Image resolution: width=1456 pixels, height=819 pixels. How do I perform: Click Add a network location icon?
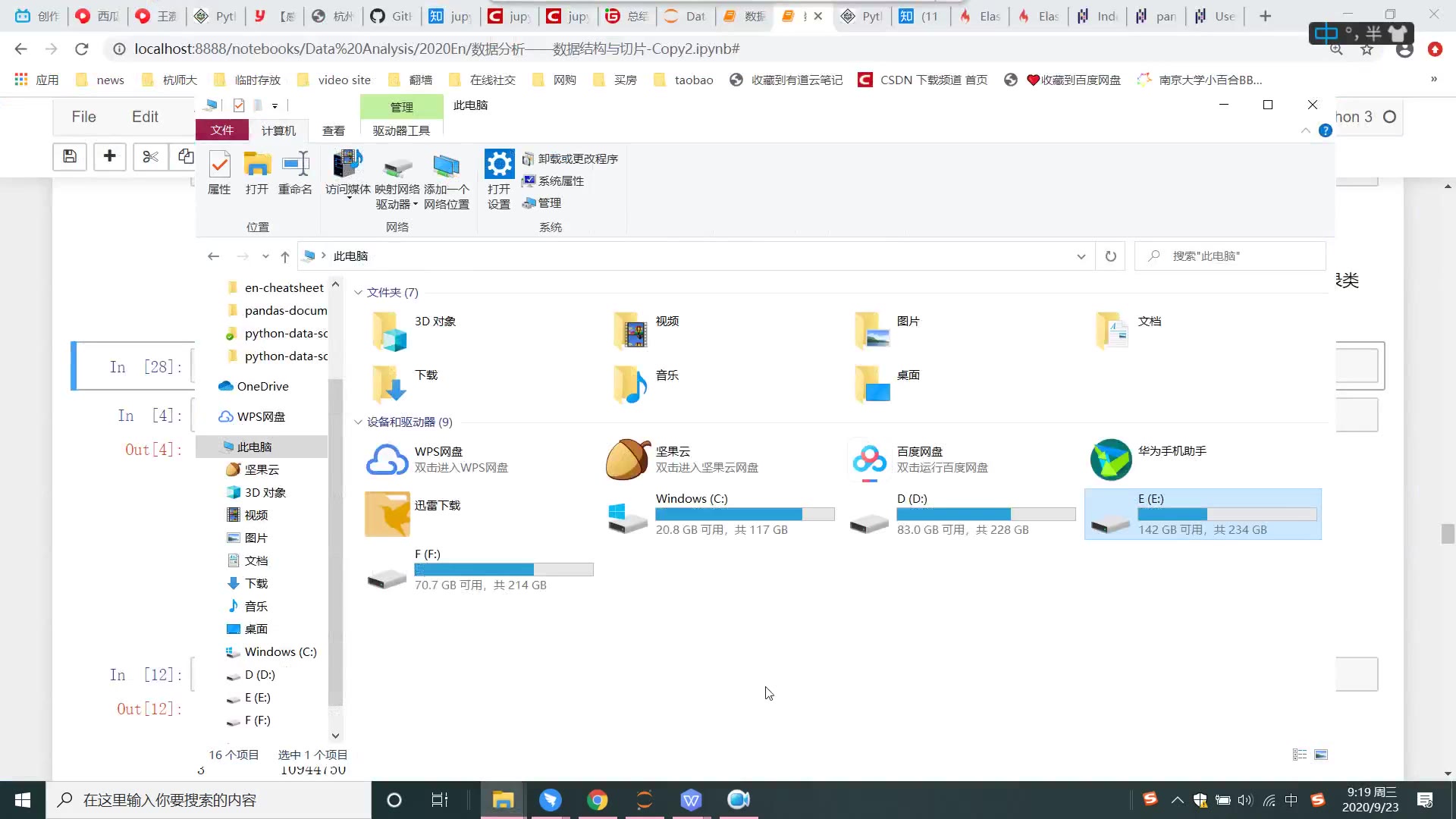[446, 165]
